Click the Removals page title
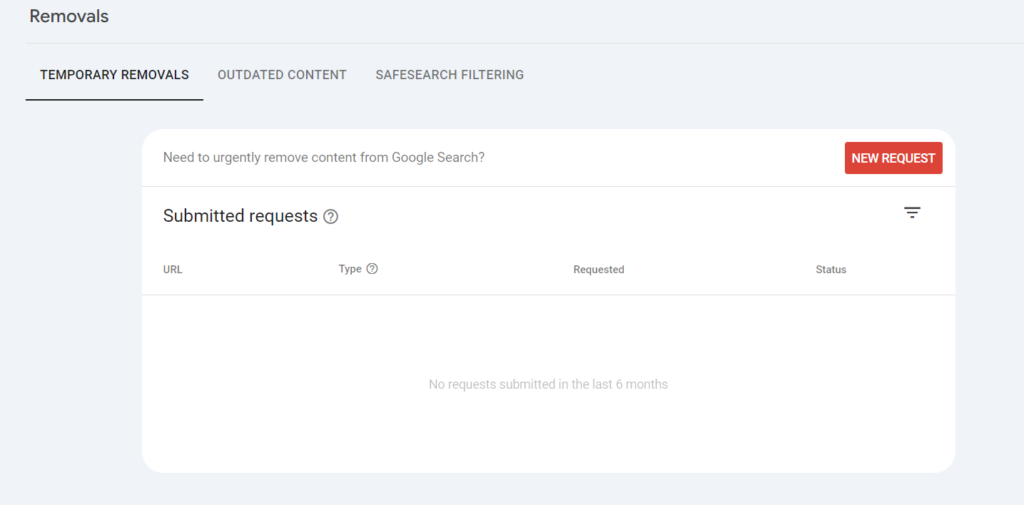The height and width of the screenshot is (505, 1024). coord(69,17)
